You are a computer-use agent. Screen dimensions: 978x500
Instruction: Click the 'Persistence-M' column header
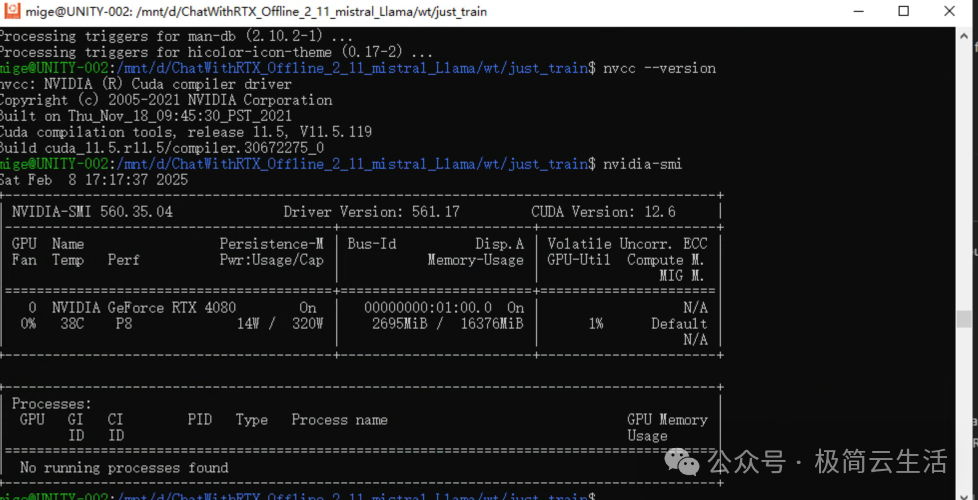[x=271, y=244]
